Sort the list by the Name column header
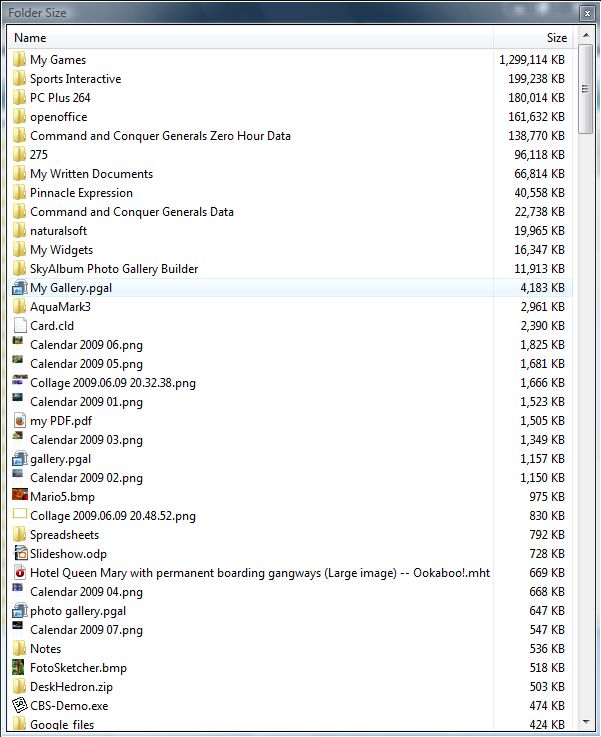This screenshot has height=737, width=601. tap(250, 38)
